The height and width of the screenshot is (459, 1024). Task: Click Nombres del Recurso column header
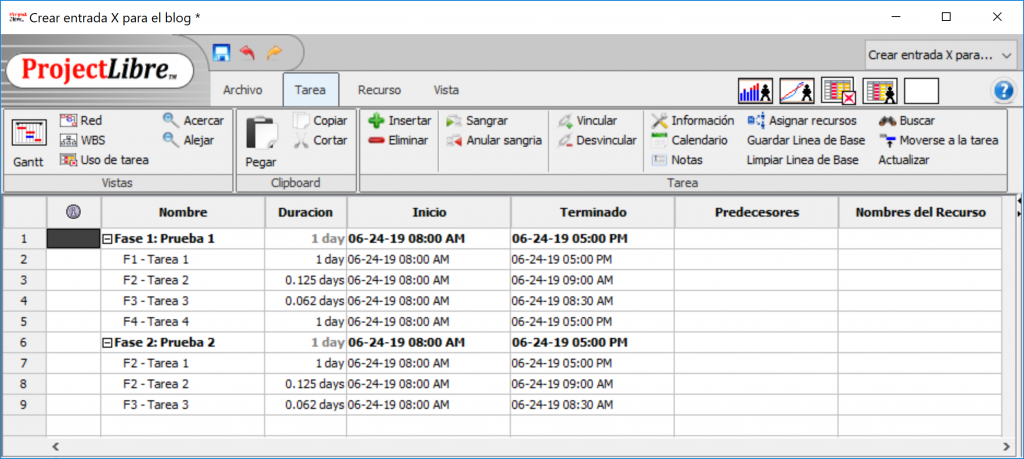coord(920,212)
